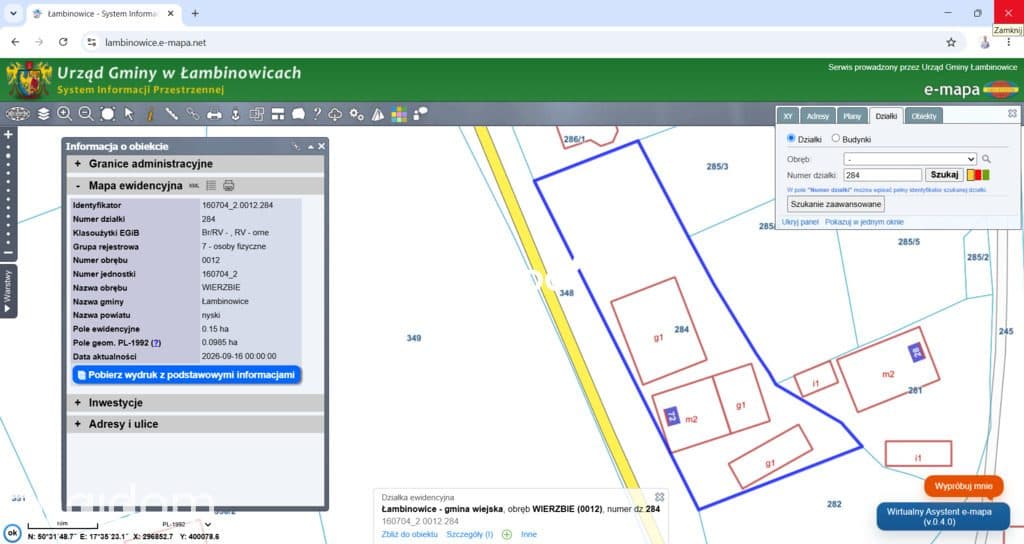Click the Wypróbuj mnie button

click(963, 486)
